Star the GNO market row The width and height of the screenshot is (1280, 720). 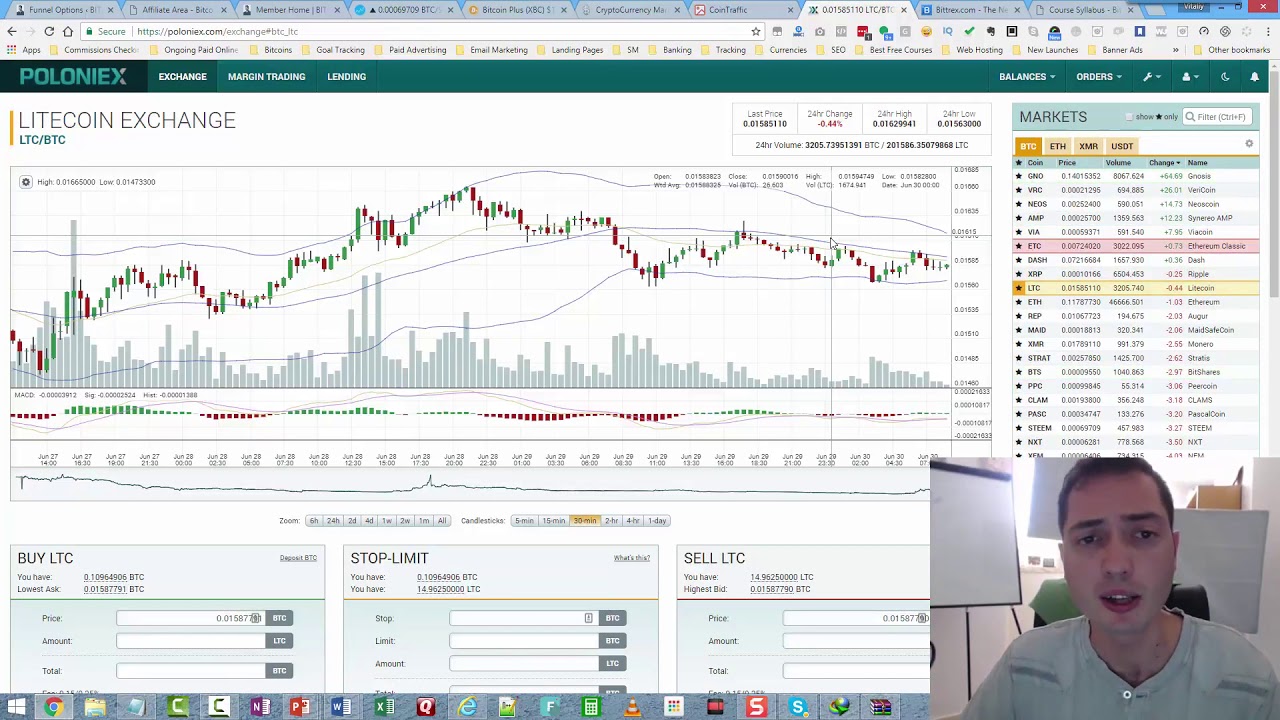tap(1019, 176)
